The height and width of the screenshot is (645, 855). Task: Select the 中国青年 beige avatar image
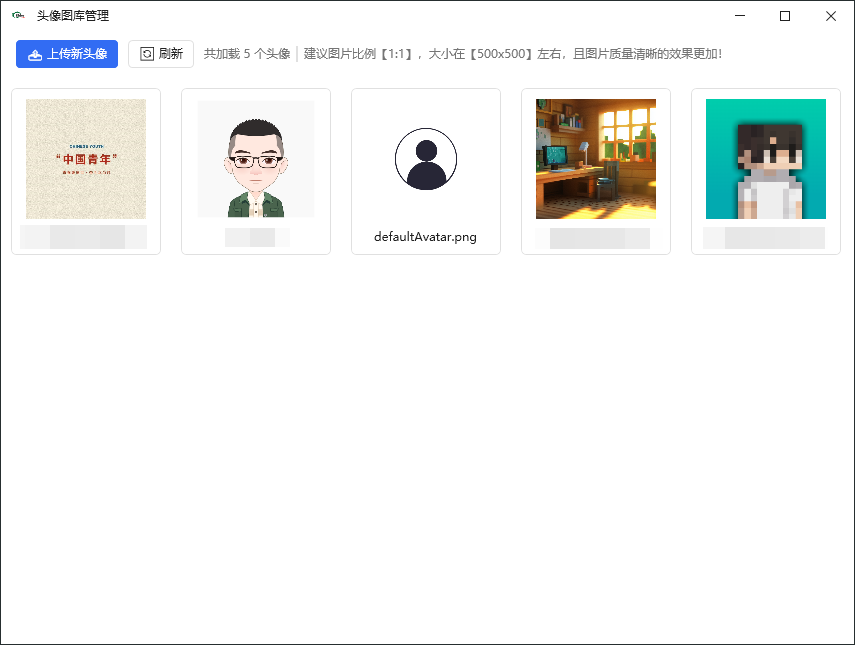[x=86, y=159]
